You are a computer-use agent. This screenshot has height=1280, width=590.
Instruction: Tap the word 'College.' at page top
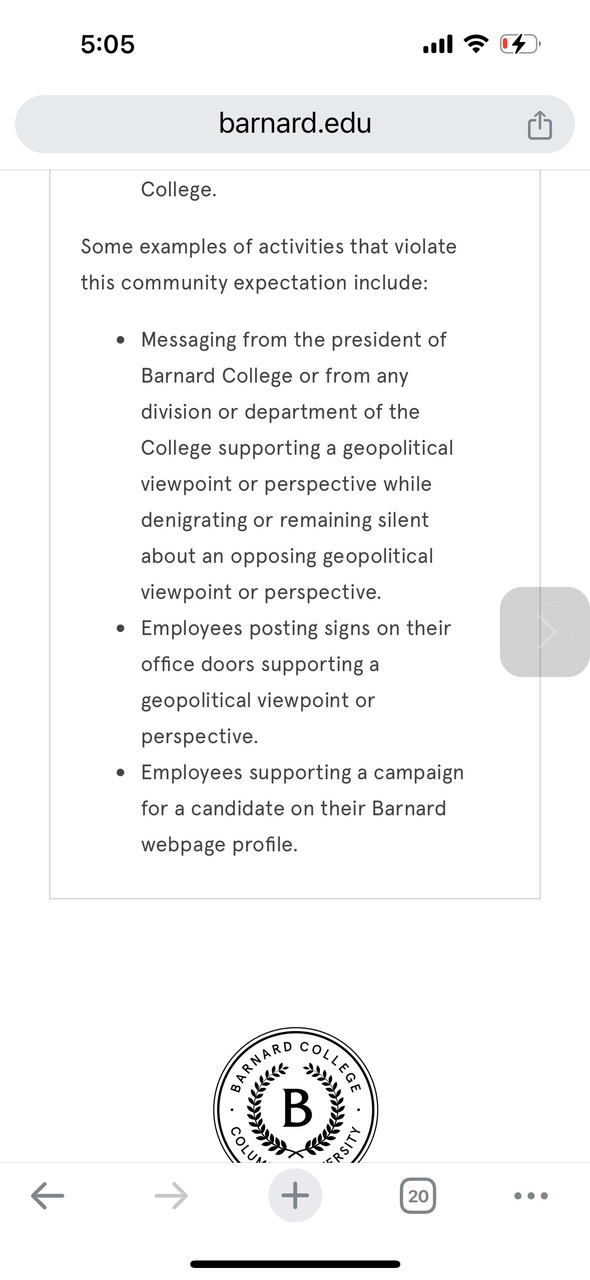(x=179, y=189)
